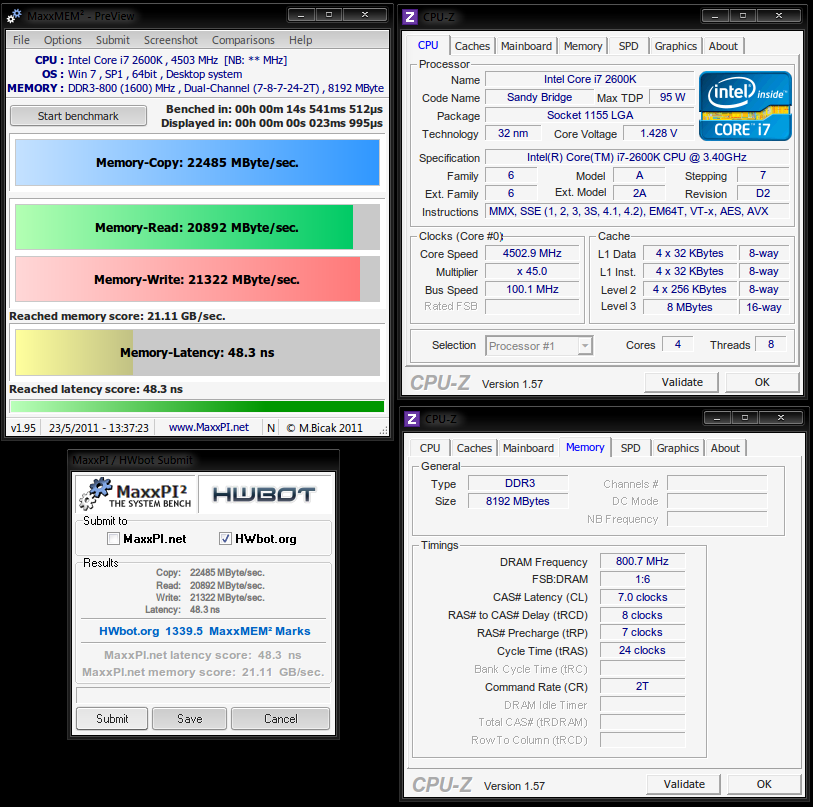Click the Bus Speed 100.1 MHz value
This screenshot has height=807, width=813.
point(532,289)
